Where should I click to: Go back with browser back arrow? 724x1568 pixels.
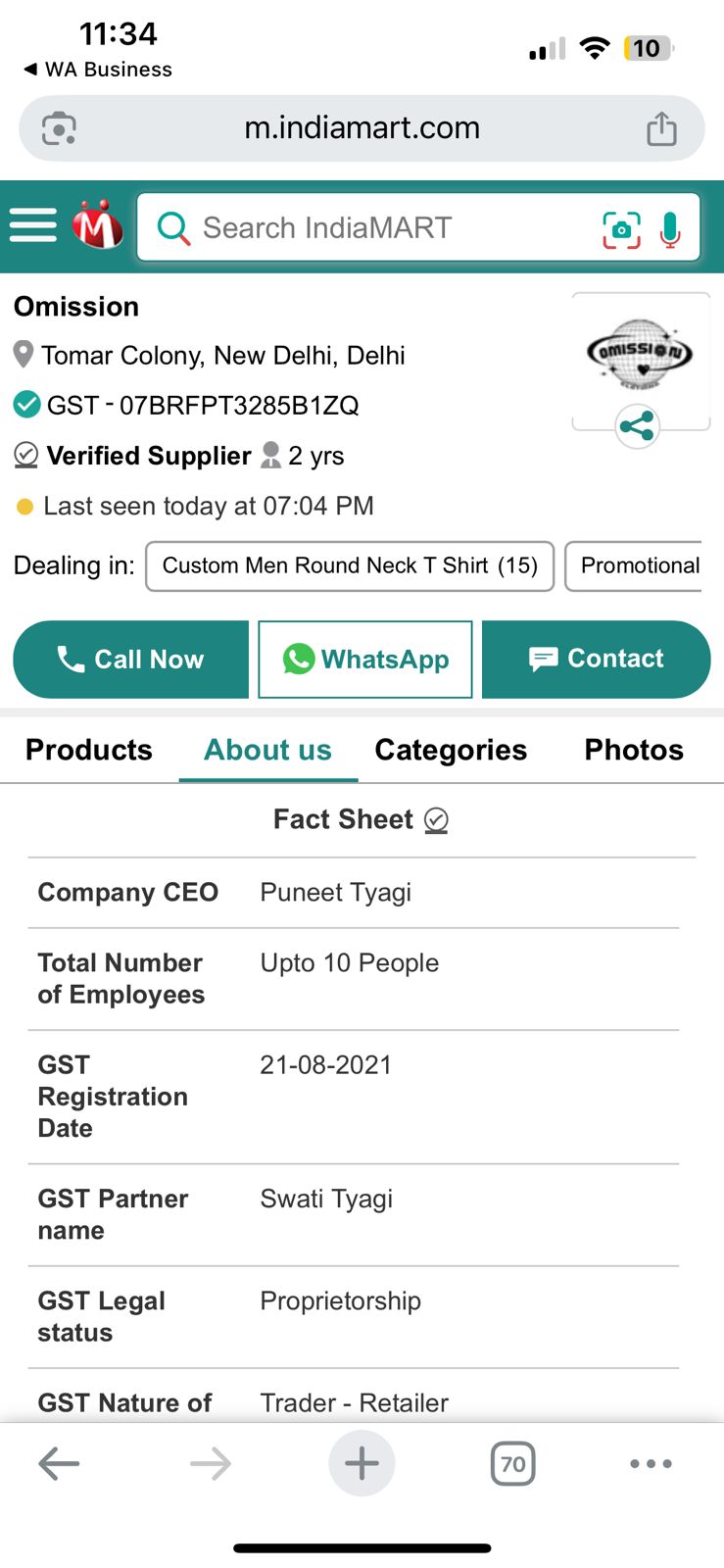coord(59,1464)
